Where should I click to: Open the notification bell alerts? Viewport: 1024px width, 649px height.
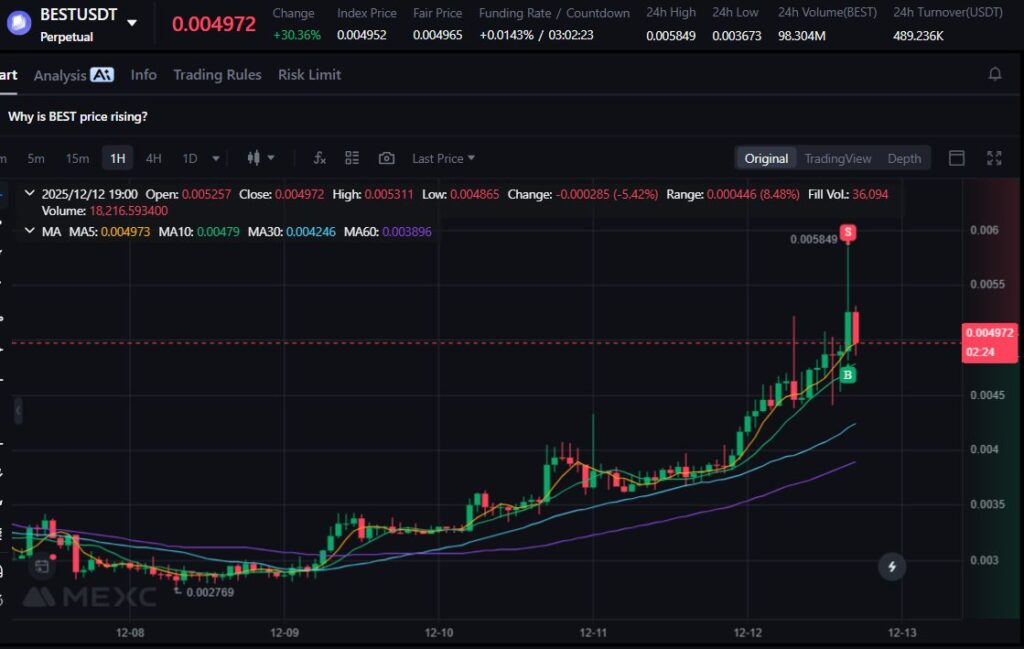pyautogui.click(x=994, y=74)
